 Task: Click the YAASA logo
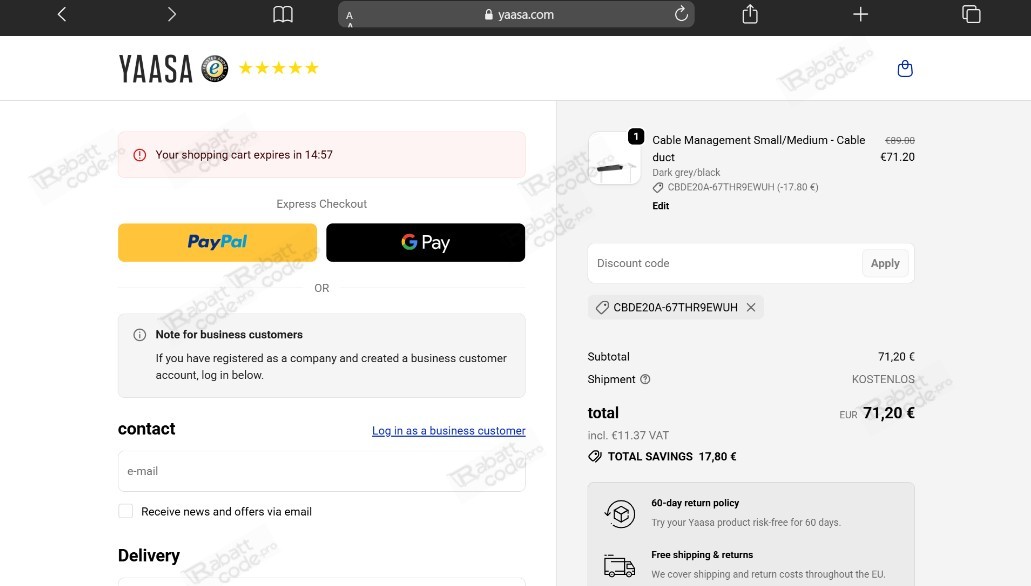[x=156, y=69]
